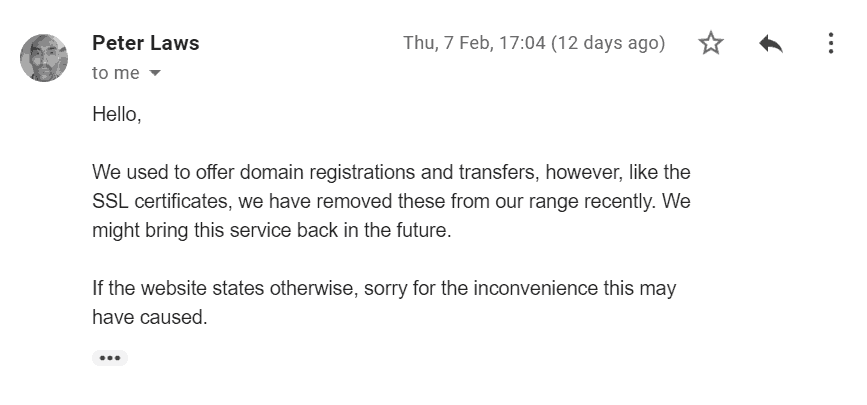Click the "to me" recipient text
Image resolution: width=867 pixels, height=405 pixels.
coord(116,73)
